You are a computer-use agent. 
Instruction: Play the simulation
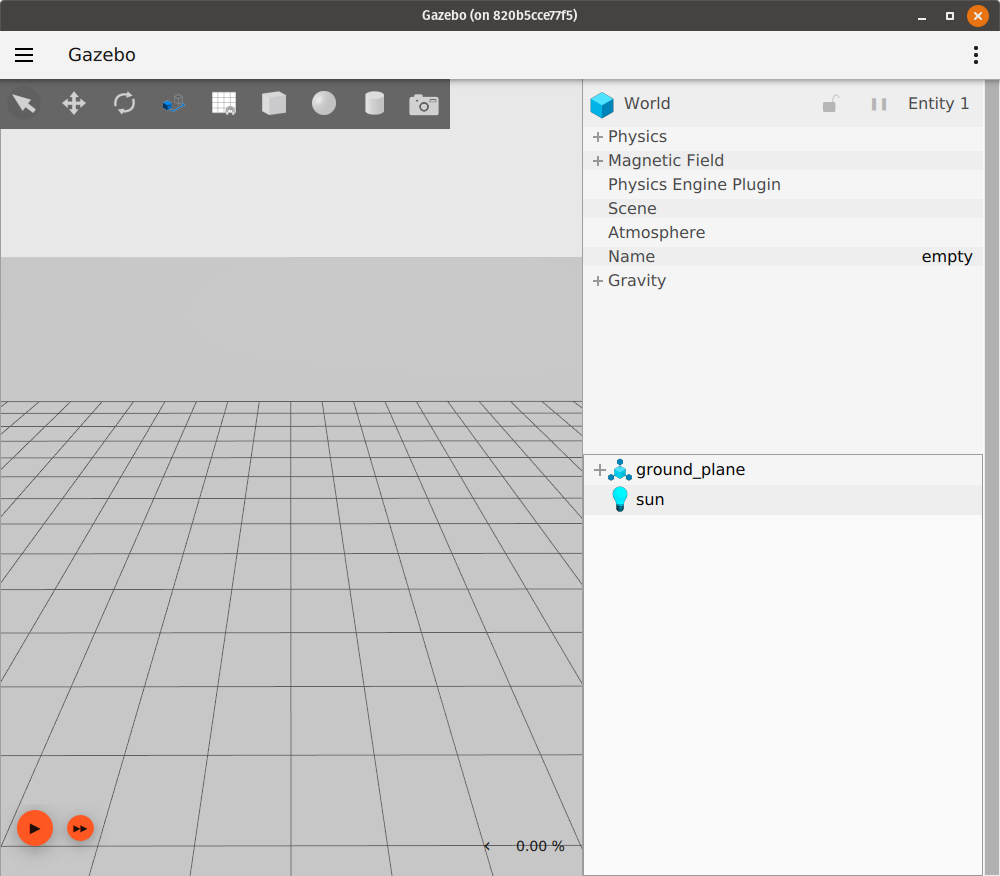[35, 828]
